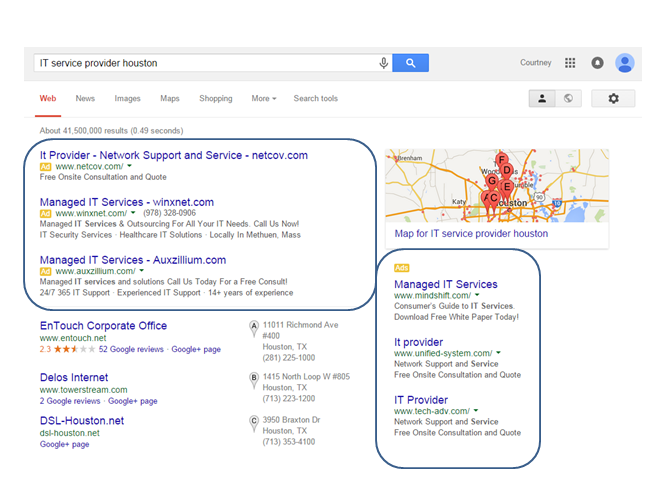Switch to the Shopping tab
The width and height of the screenshot is (668, 493).
click(x=216, y=98)
